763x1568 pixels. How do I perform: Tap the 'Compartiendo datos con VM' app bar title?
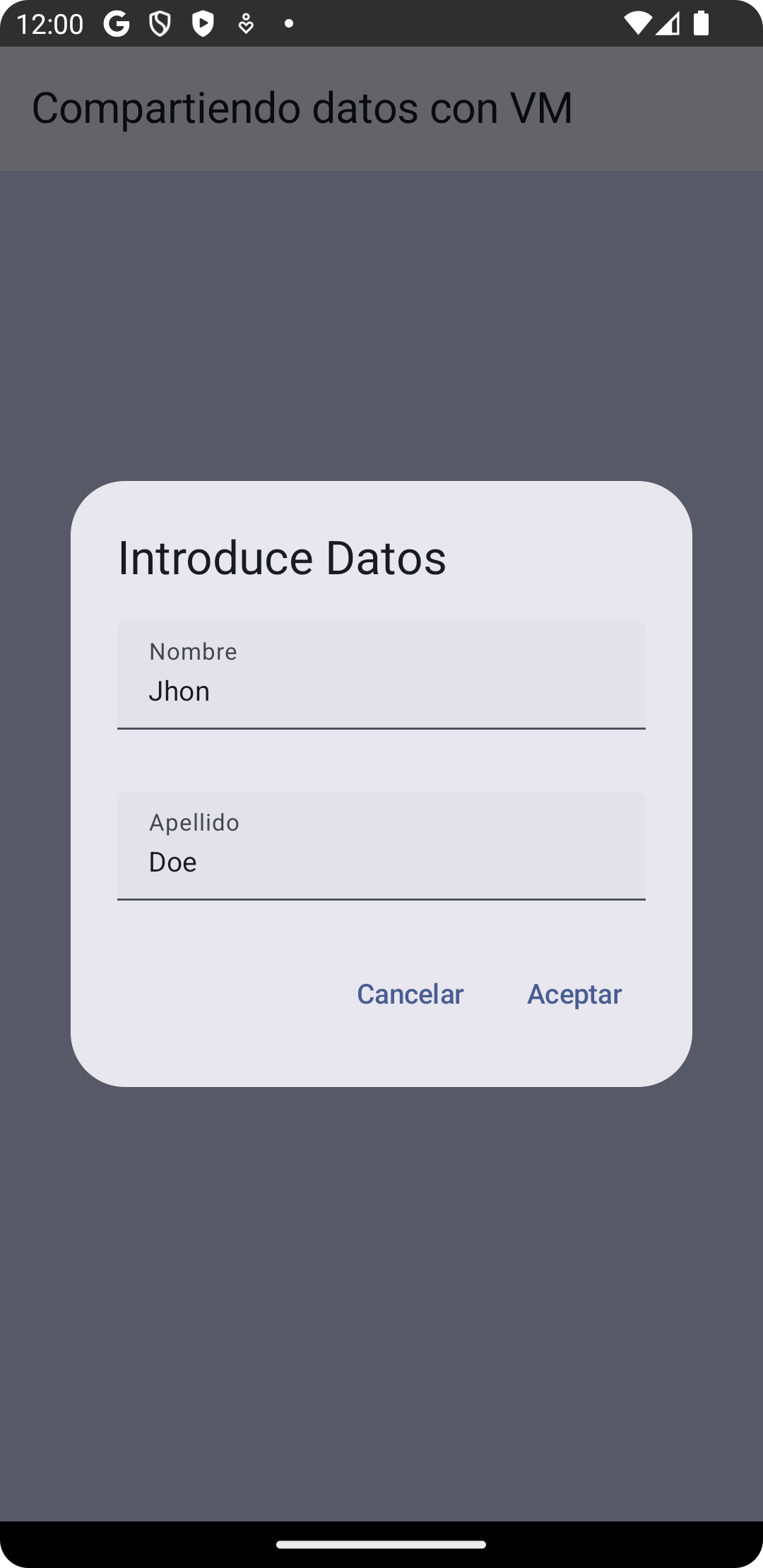(302, 108)
